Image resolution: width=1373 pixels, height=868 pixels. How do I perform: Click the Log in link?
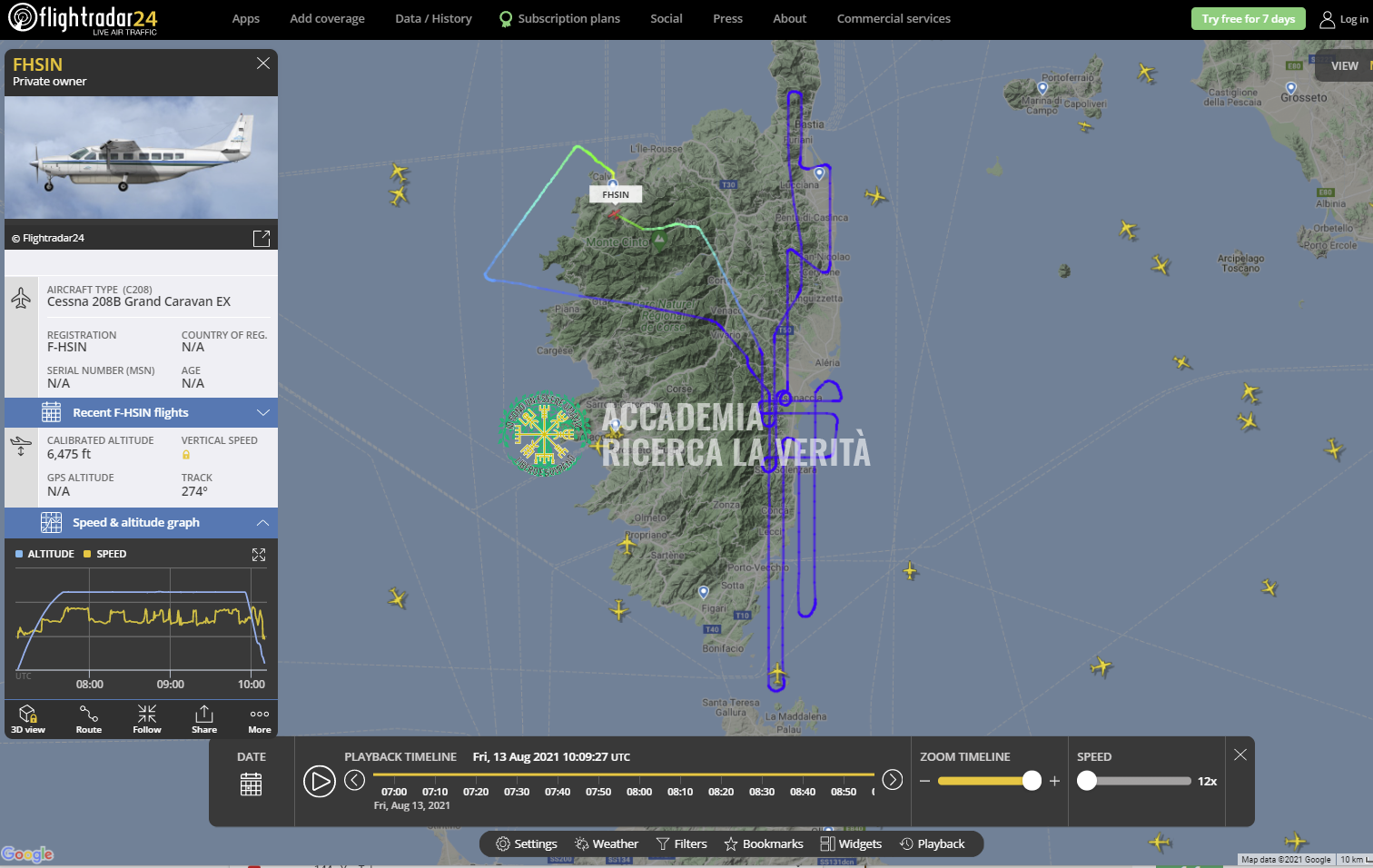(1344, 19)
